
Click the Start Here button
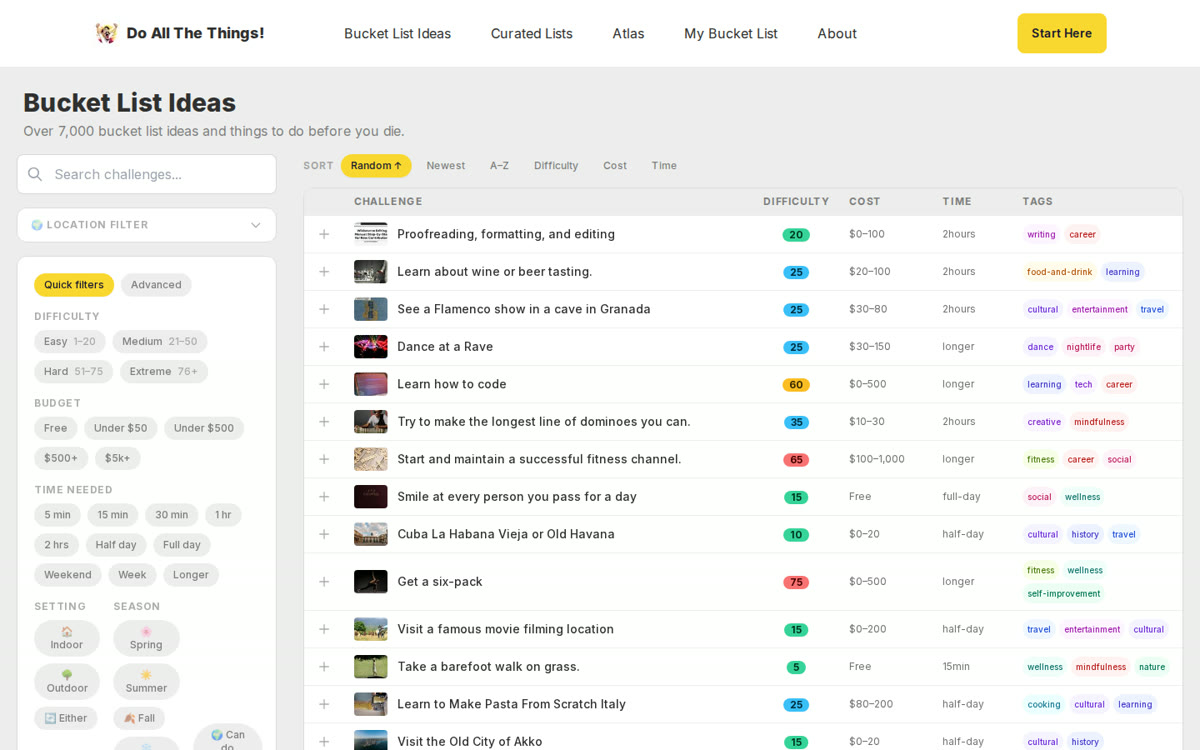(x=1062, y=33)
